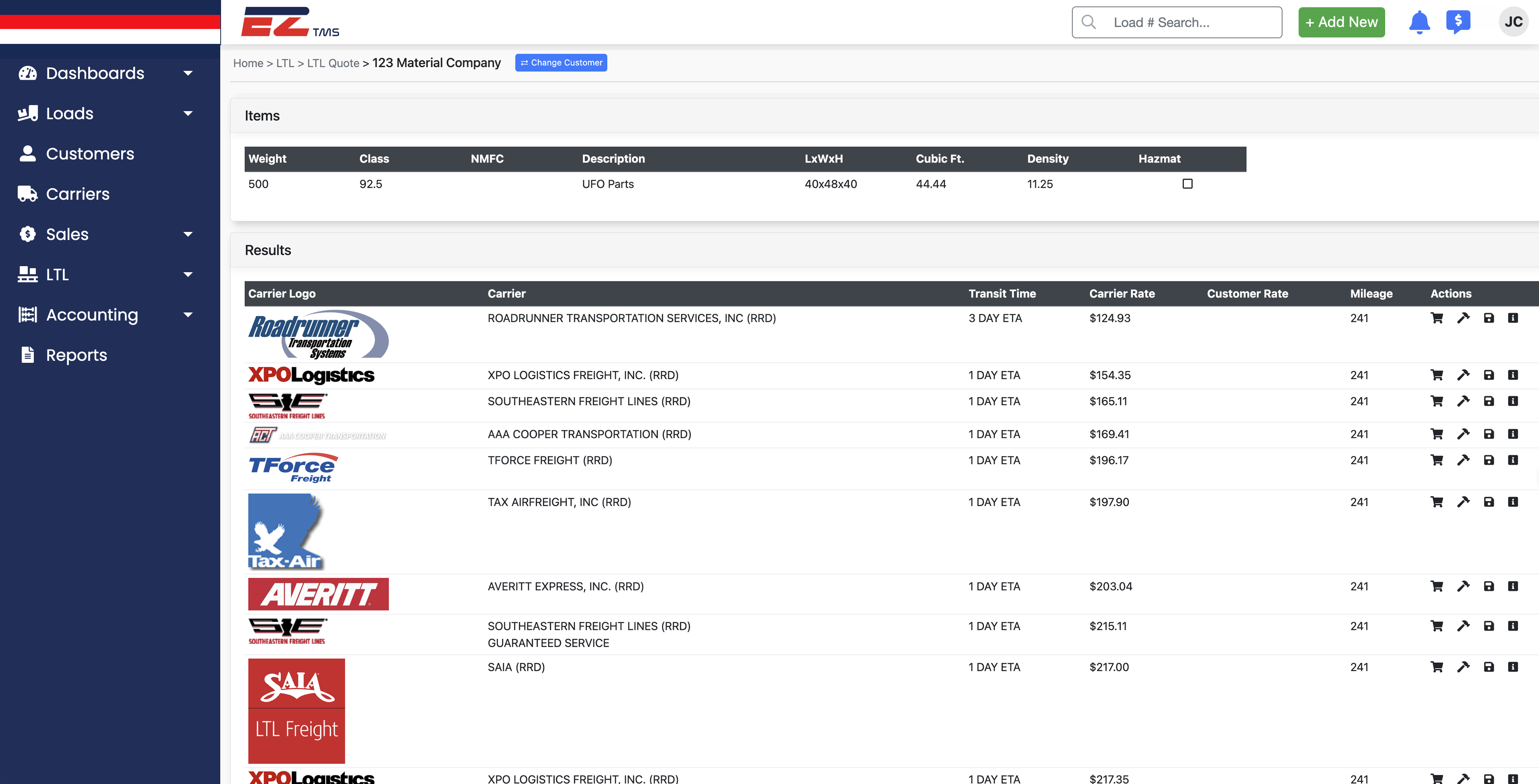Click the TForce Freight logo
This screenshot has width=1539, height=784.
(293, 468)
